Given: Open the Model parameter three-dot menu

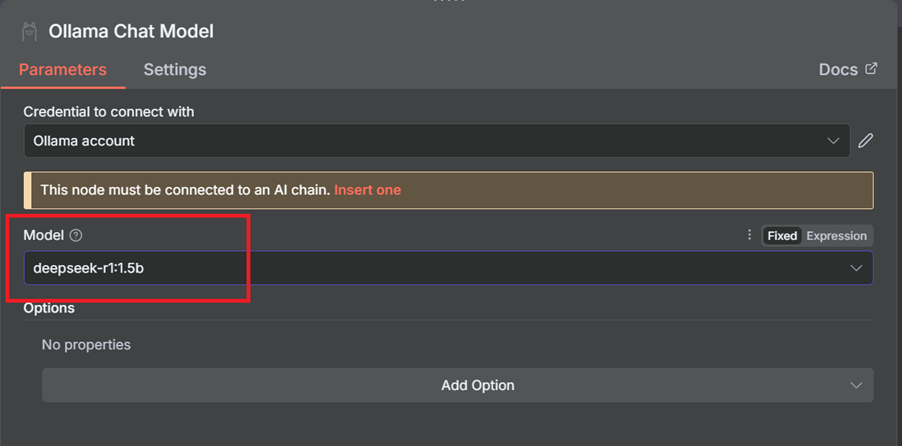Looking at the screenshot, I should (749, 235).
